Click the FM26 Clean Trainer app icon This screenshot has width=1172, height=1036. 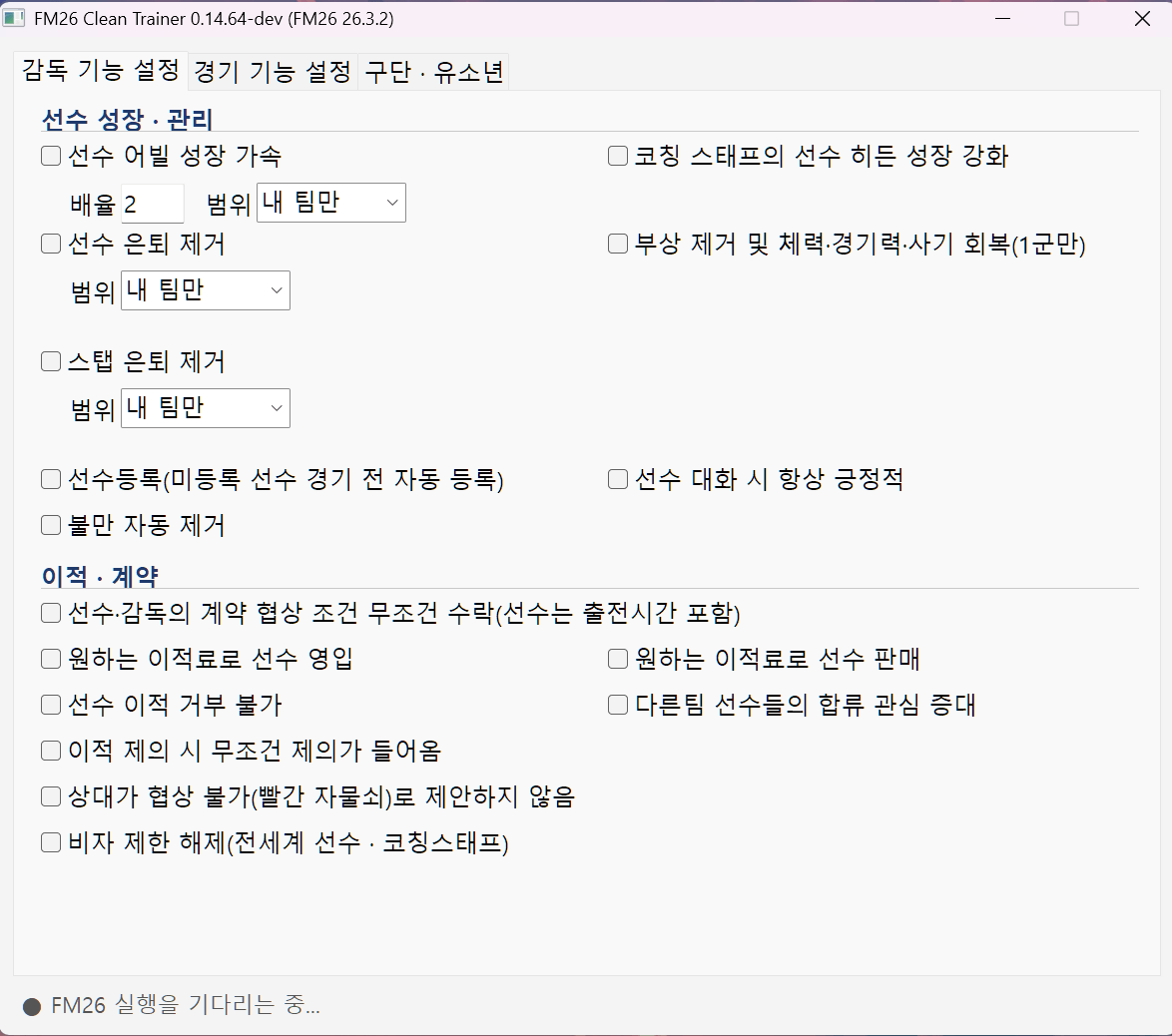tap(13, 18)
